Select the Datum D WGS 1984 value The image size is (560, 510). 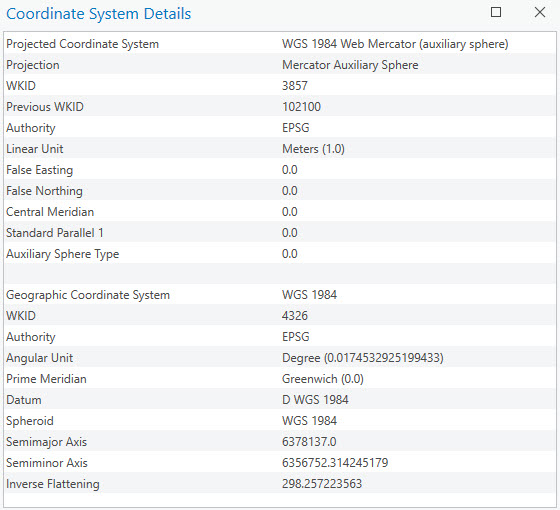(315, 400)
